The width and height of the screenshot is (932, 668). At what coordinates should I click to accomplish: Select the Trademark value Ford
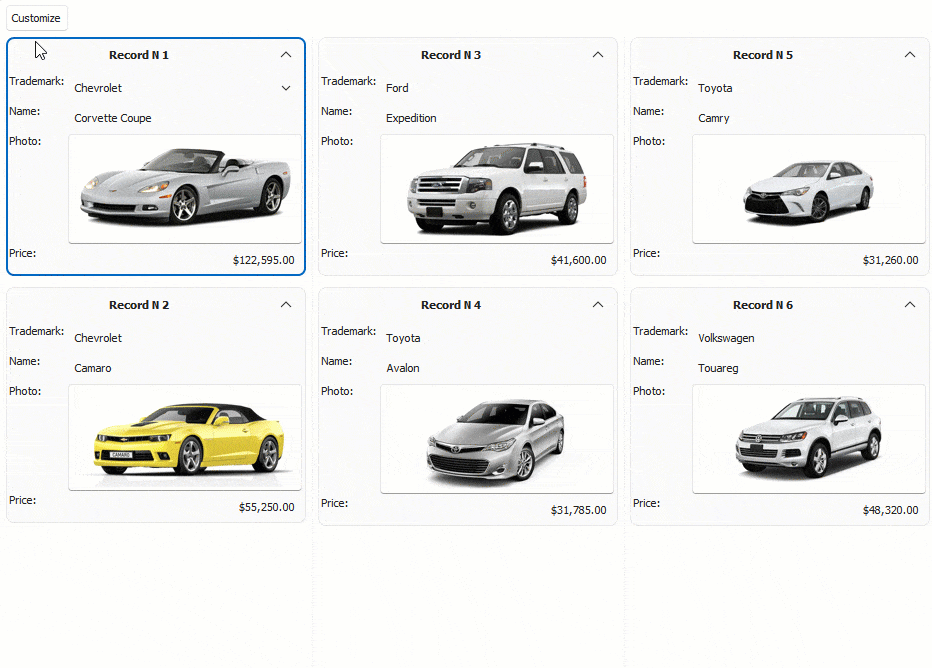coord(397,88)
